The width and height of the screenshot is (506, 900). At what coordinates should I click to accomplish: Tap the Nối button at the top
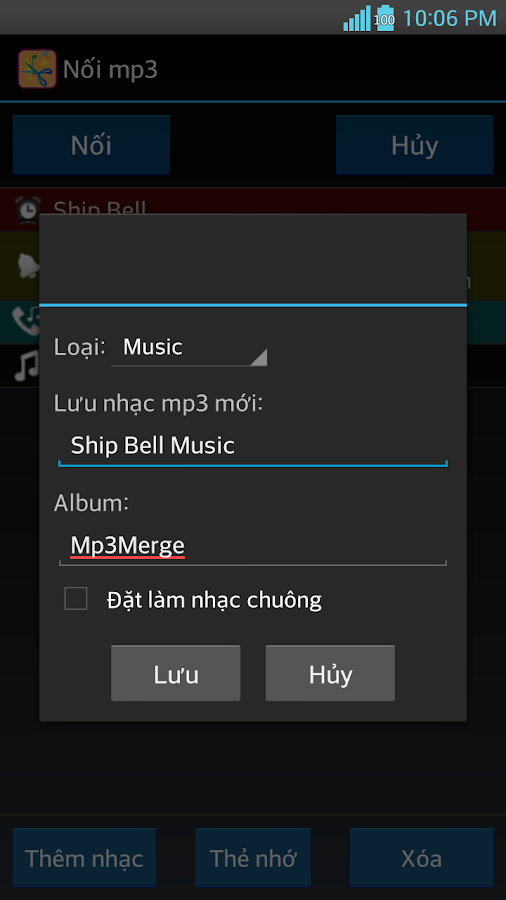tap(91, 145)
